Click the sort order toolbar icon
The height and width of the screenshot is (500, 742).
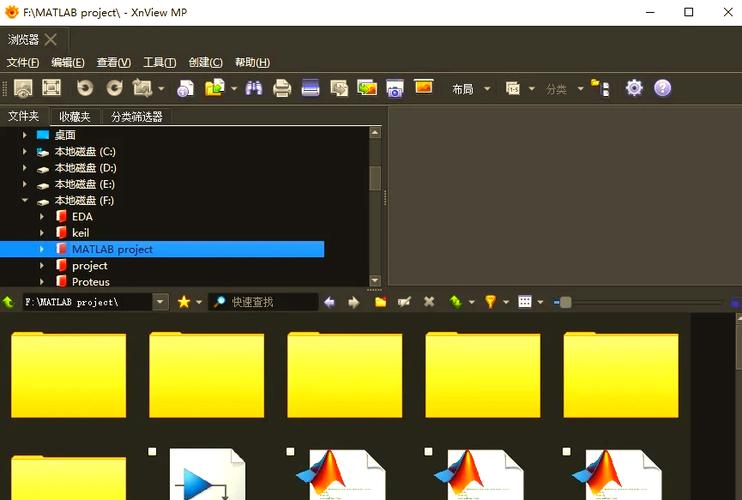513,88
